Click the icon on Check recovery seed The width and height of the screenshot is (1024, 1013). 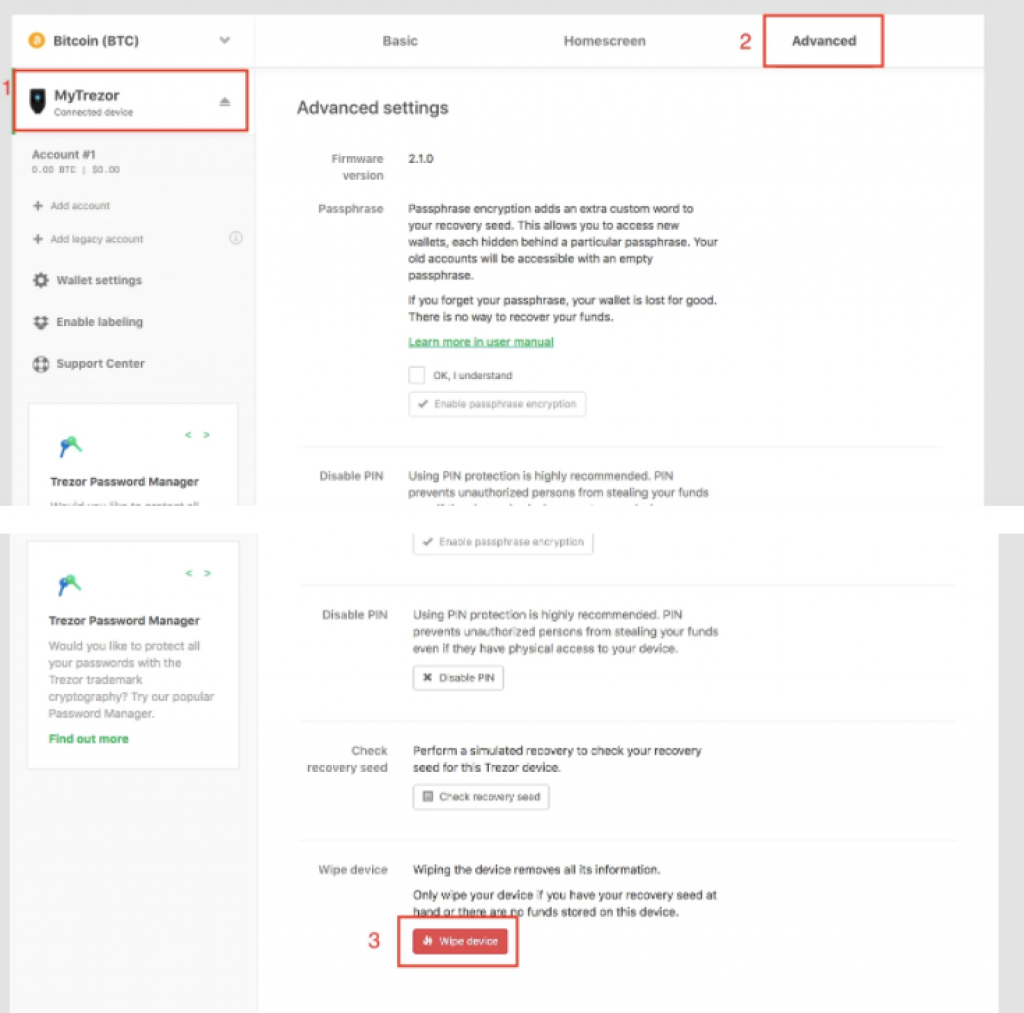tap(428, 796)
